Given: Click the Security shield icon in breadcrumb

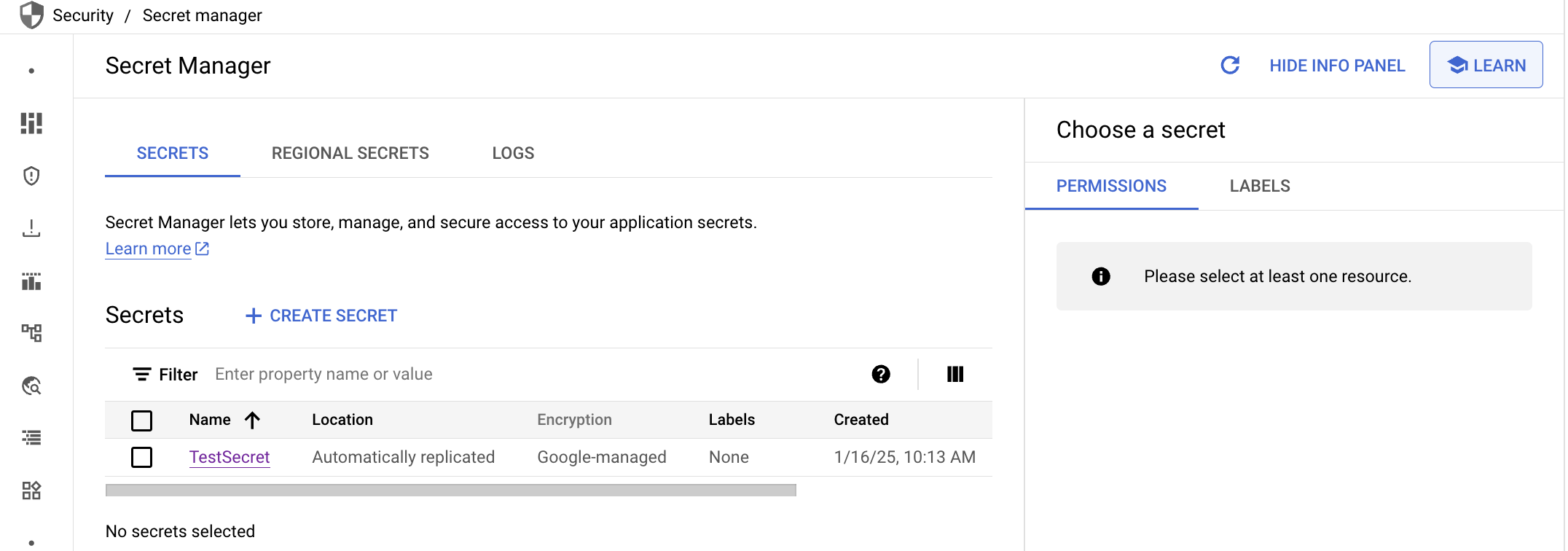Looking at the screenshot, I should point(31,15).
